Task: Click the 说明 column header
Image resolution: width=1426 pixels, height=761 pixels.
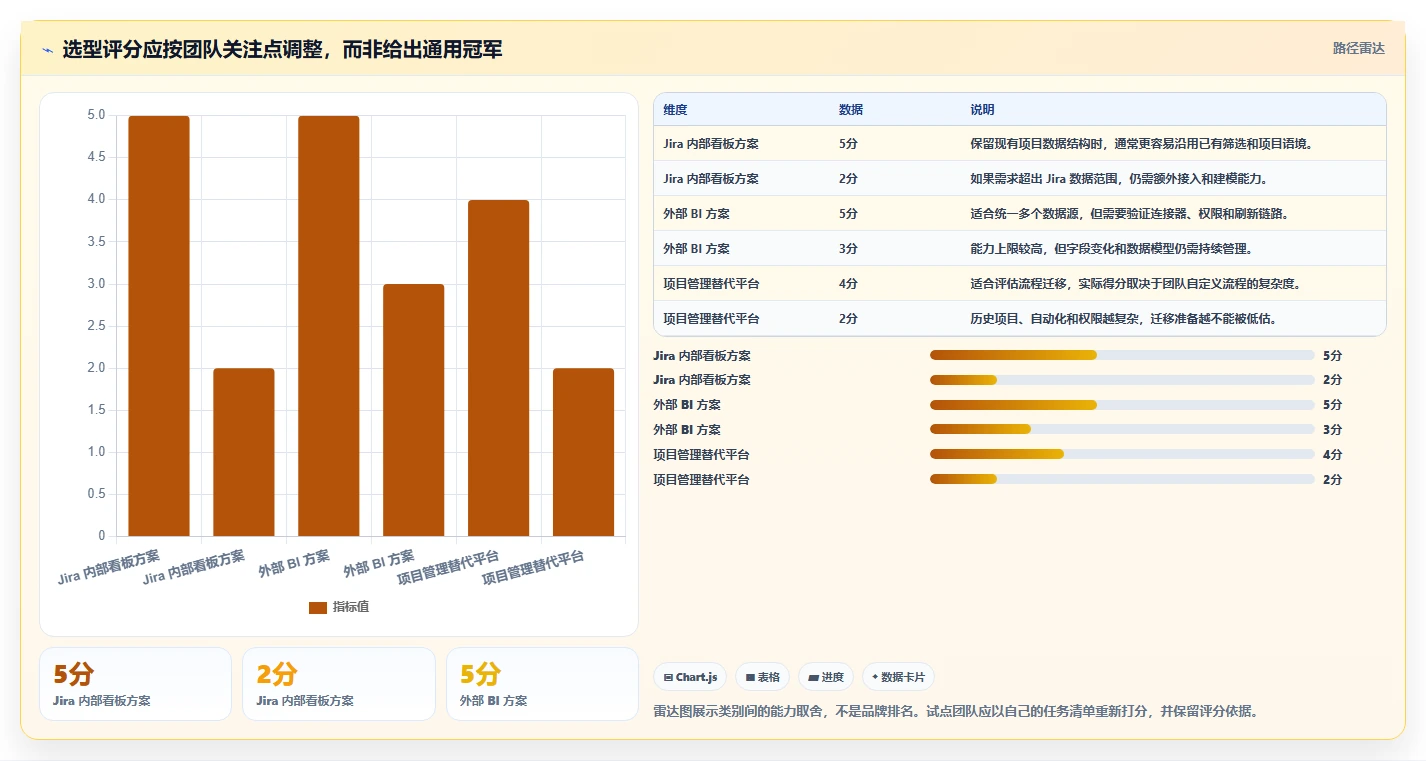Action: [x=982, y=110]
